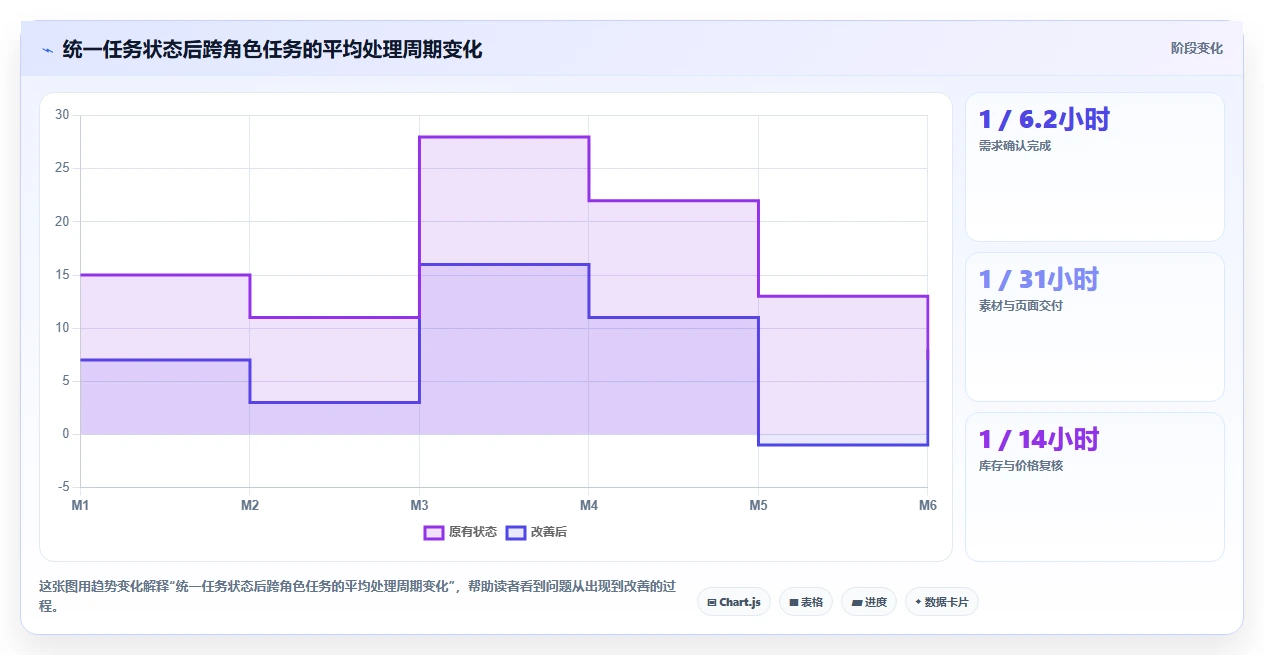This screenshot has width=1264, height=655.
Task: Select the 表格 tag pill
Action: [x=806, y=602]
